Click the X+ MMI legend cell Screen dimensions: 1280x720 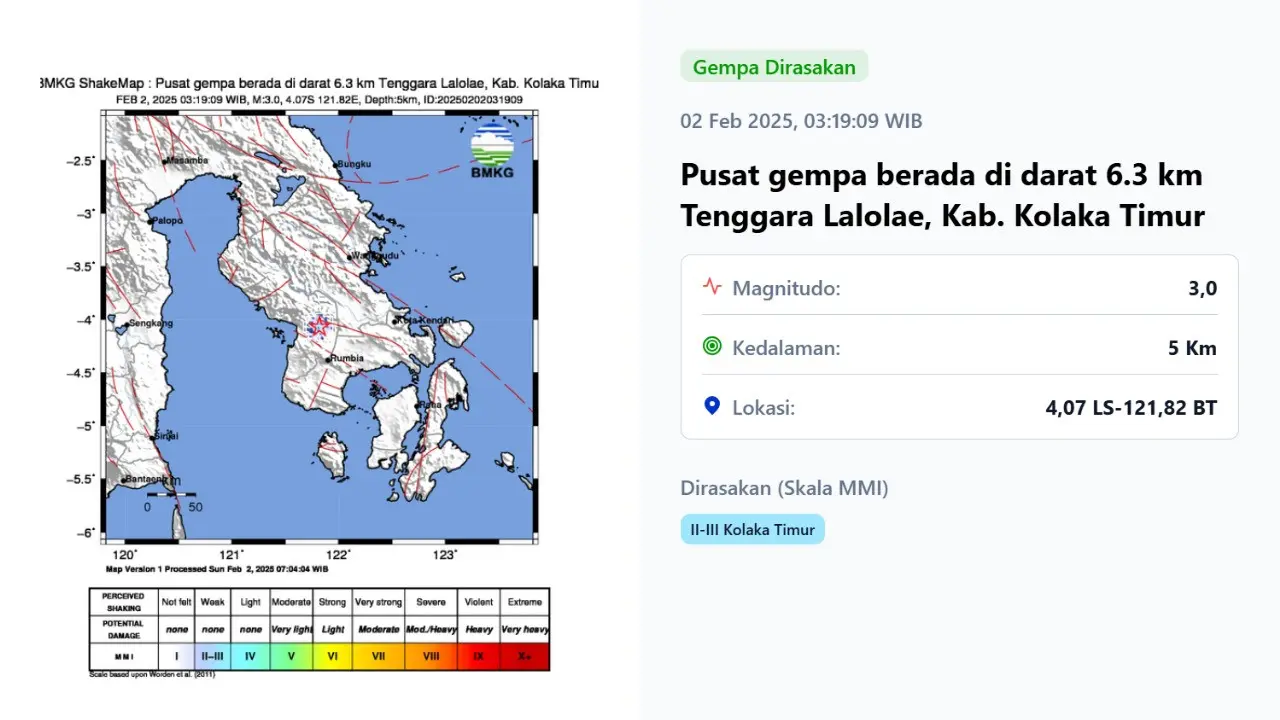click(525, 657)
